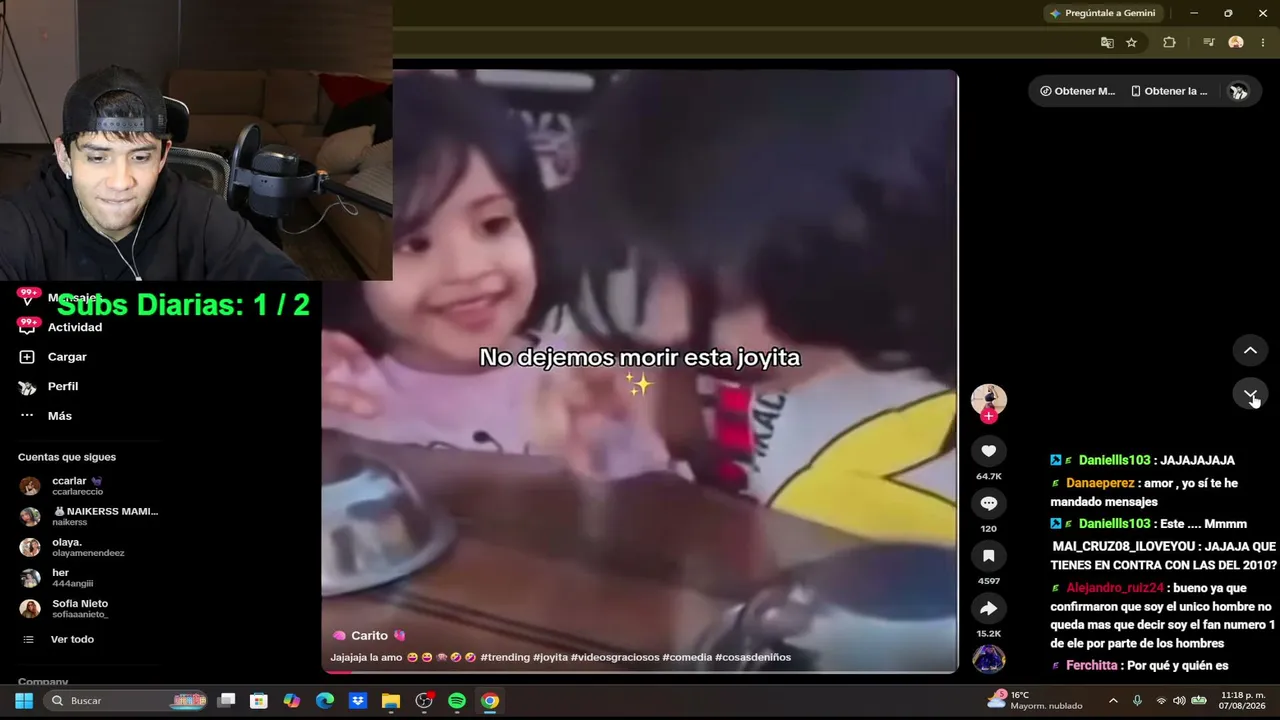Click chat username MAI_CRUZ08_ILOVEYOU
The width and height of the screenshot is (1280, 720).
tap(1125, 547)
